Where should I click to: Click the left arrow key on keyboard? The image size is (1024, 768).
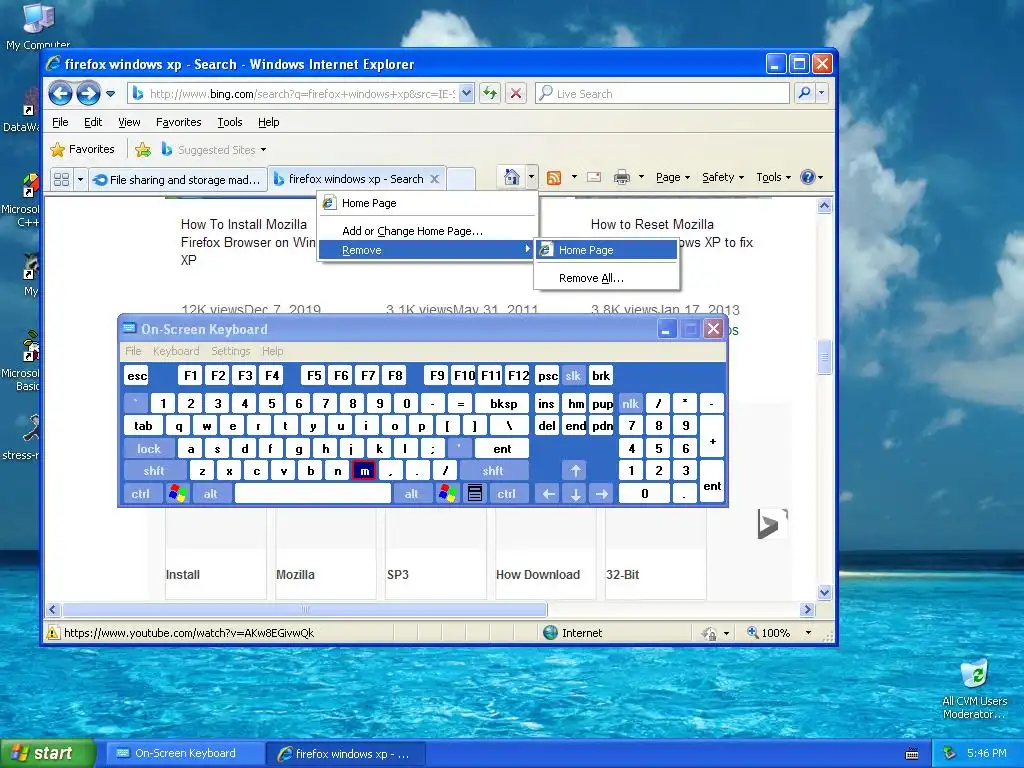tap(549, 494)
